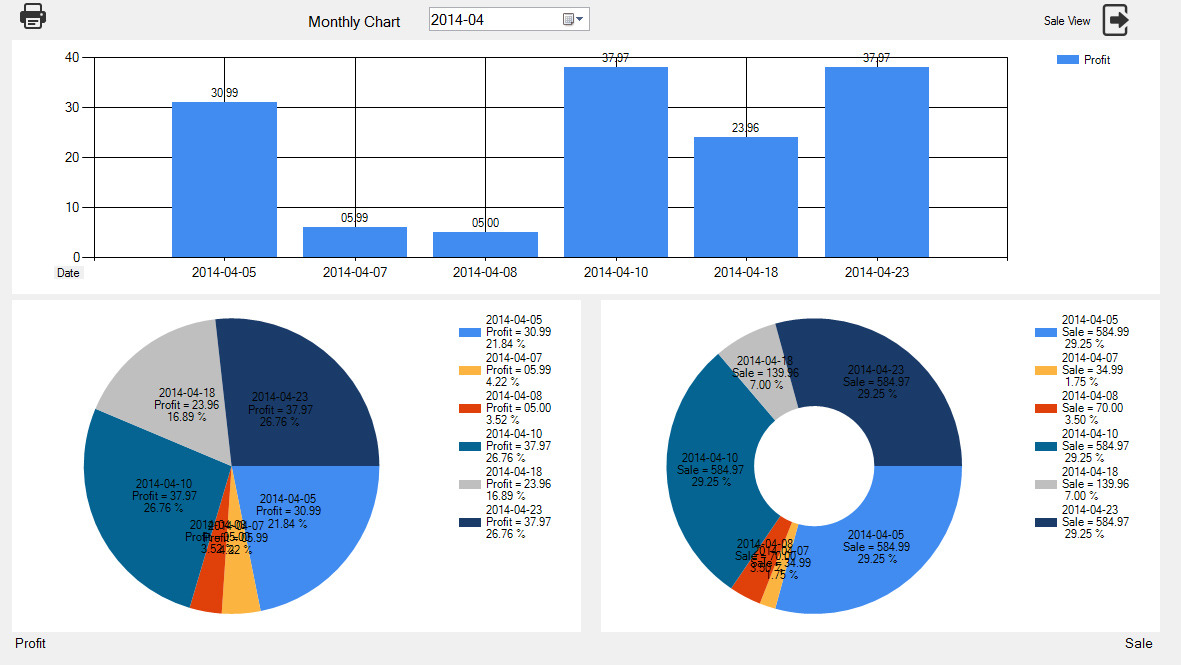Click the printer icon
Screen dimensions: 1181x665
tap(33, 17)
